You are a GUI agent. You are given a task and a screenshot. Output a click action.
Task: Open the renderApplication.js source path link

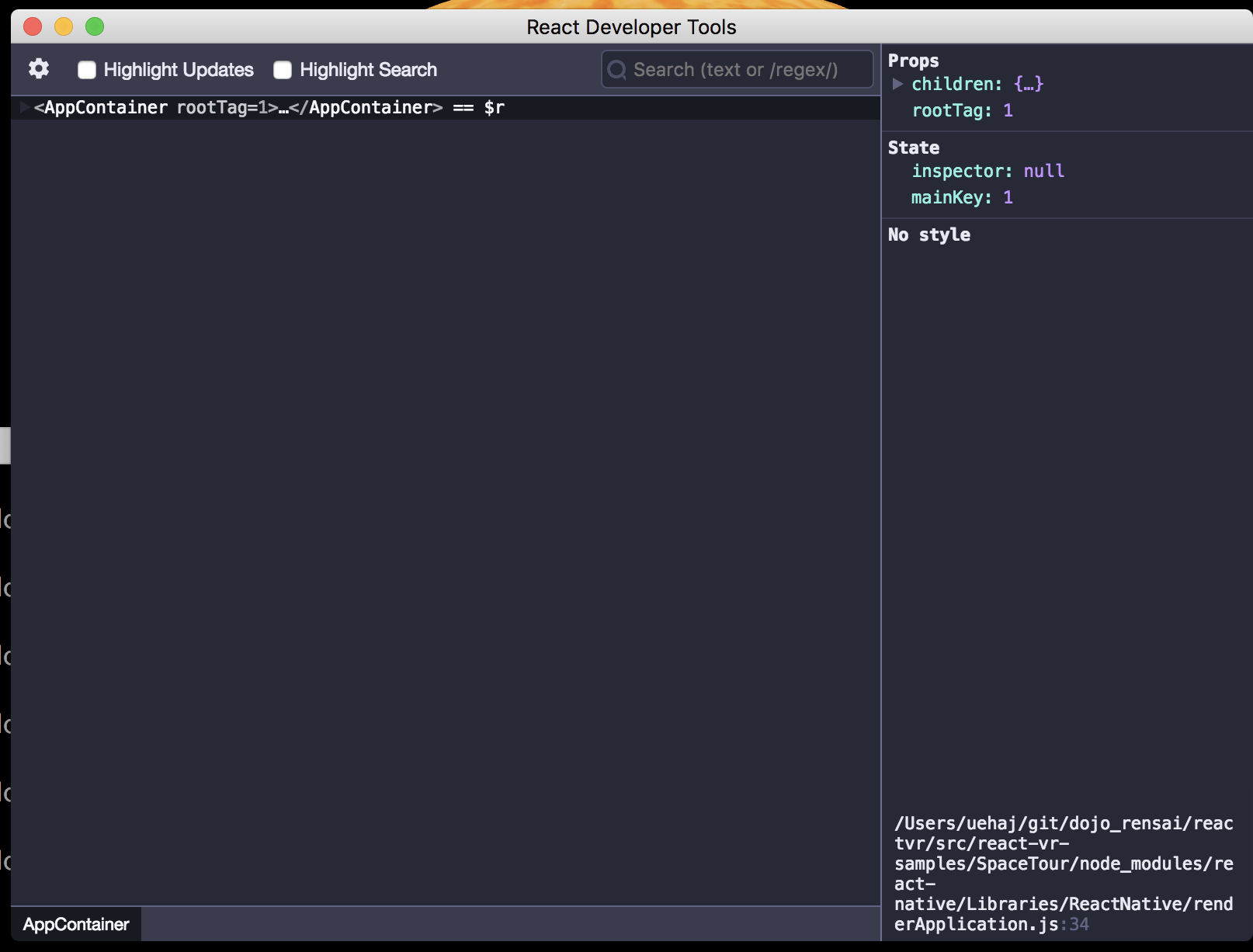pos(1064,874)
